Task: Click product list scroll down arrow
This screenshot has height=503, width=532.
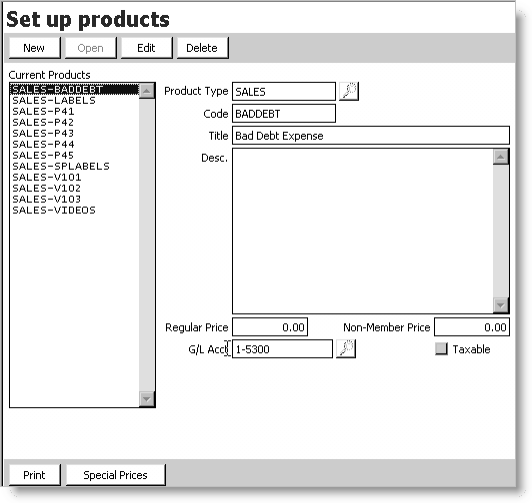Action: (x=147, y=399)
